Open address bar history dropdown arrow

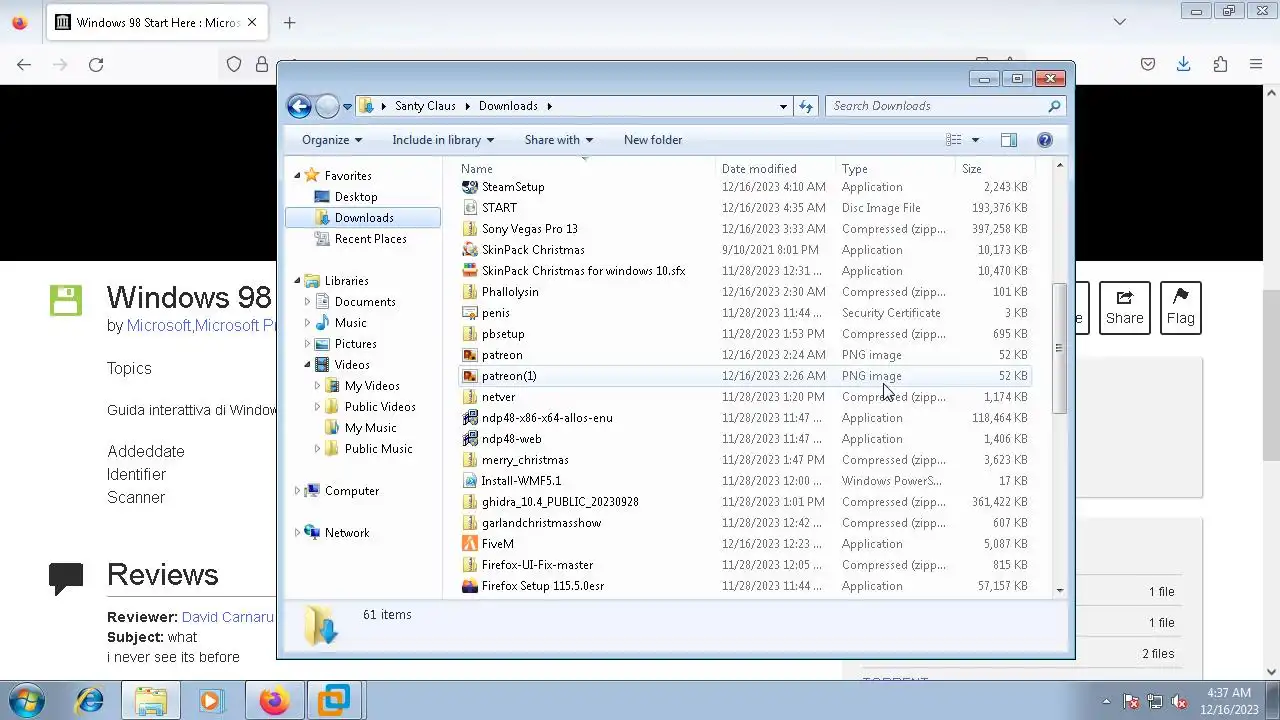(x=783, y=106)
